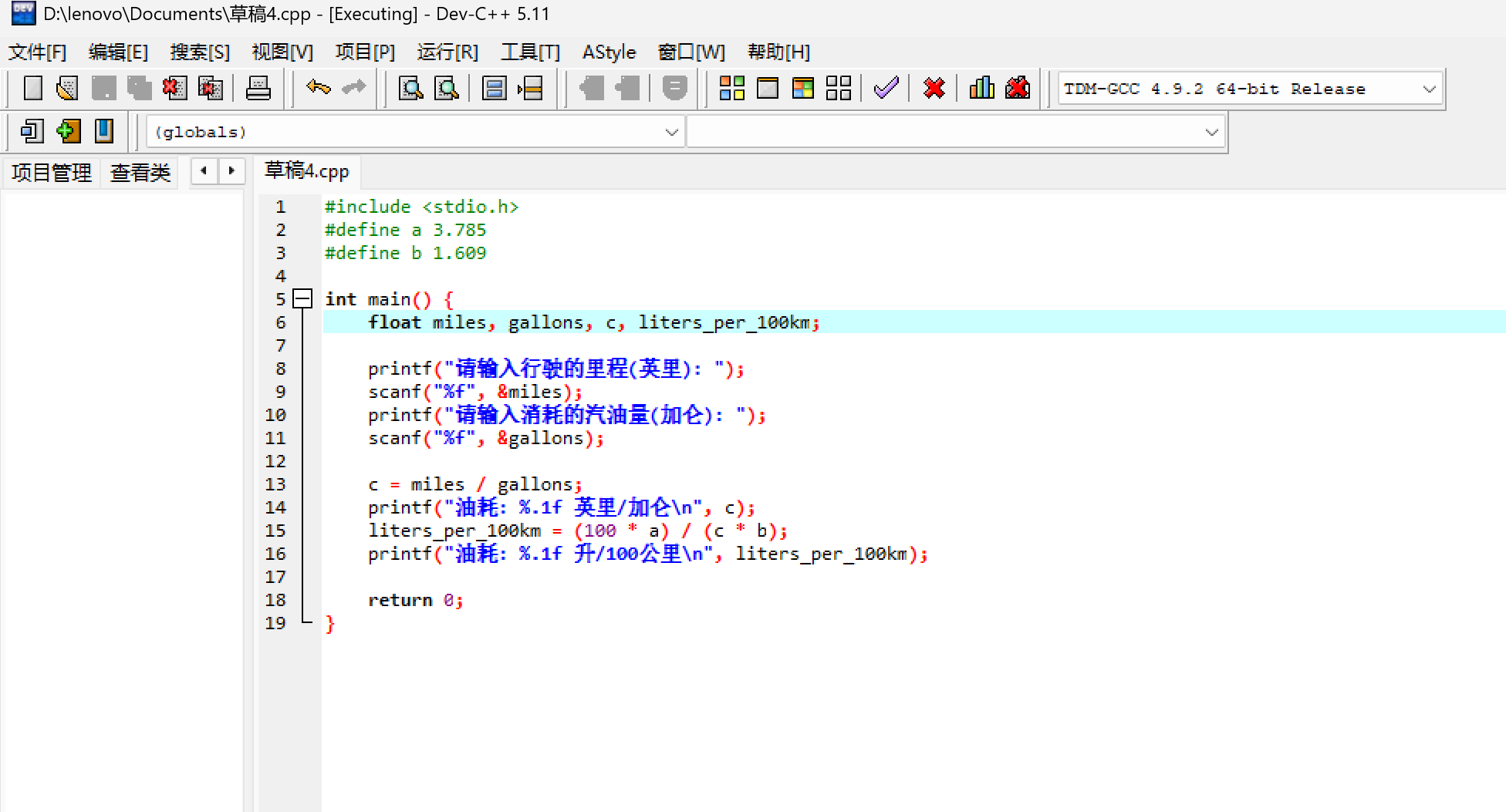Switch to the 项目管理 tab
This screenshot has width=1506, height=812.
coord(52,173)
